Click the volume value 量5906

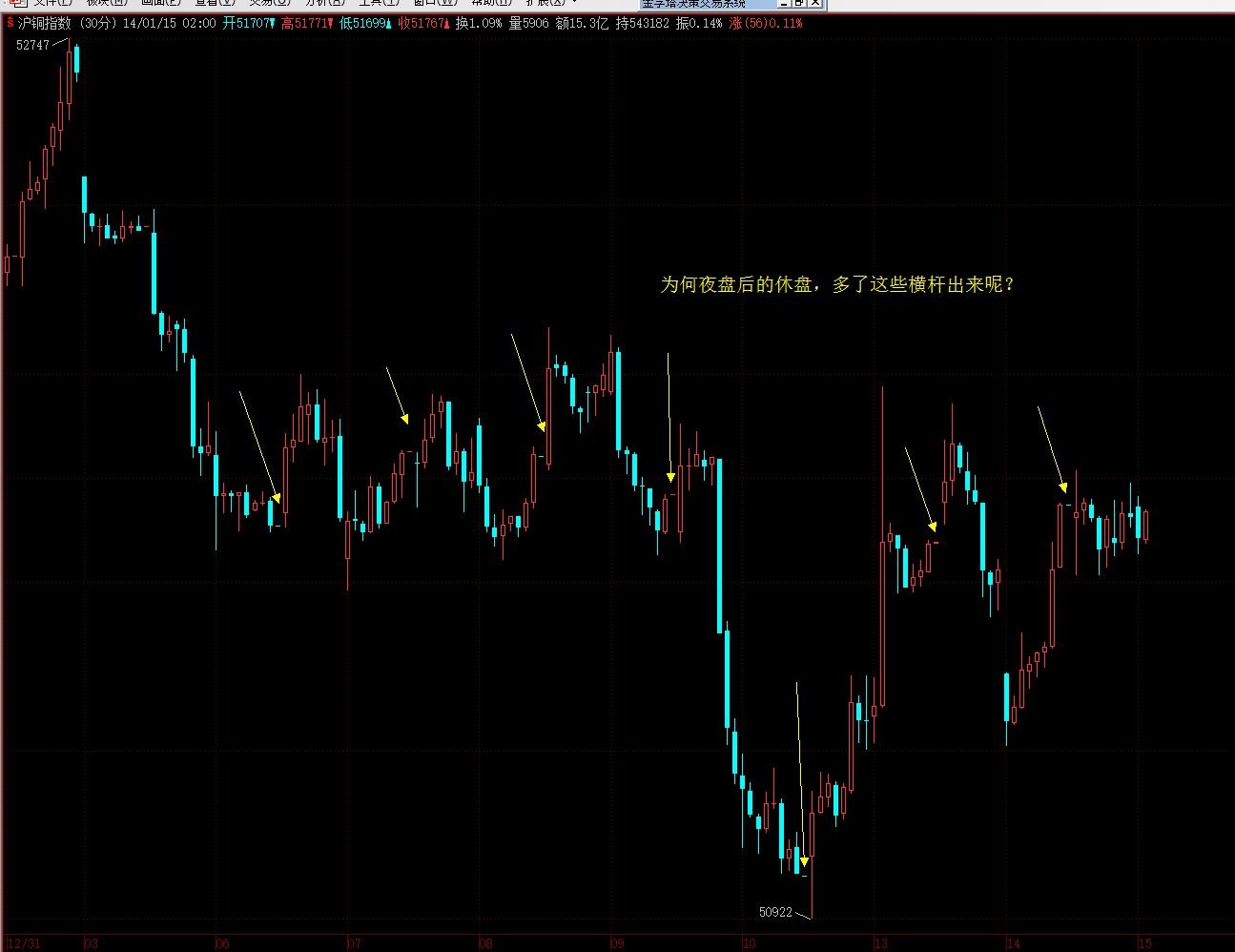click(x=529, y=23)
